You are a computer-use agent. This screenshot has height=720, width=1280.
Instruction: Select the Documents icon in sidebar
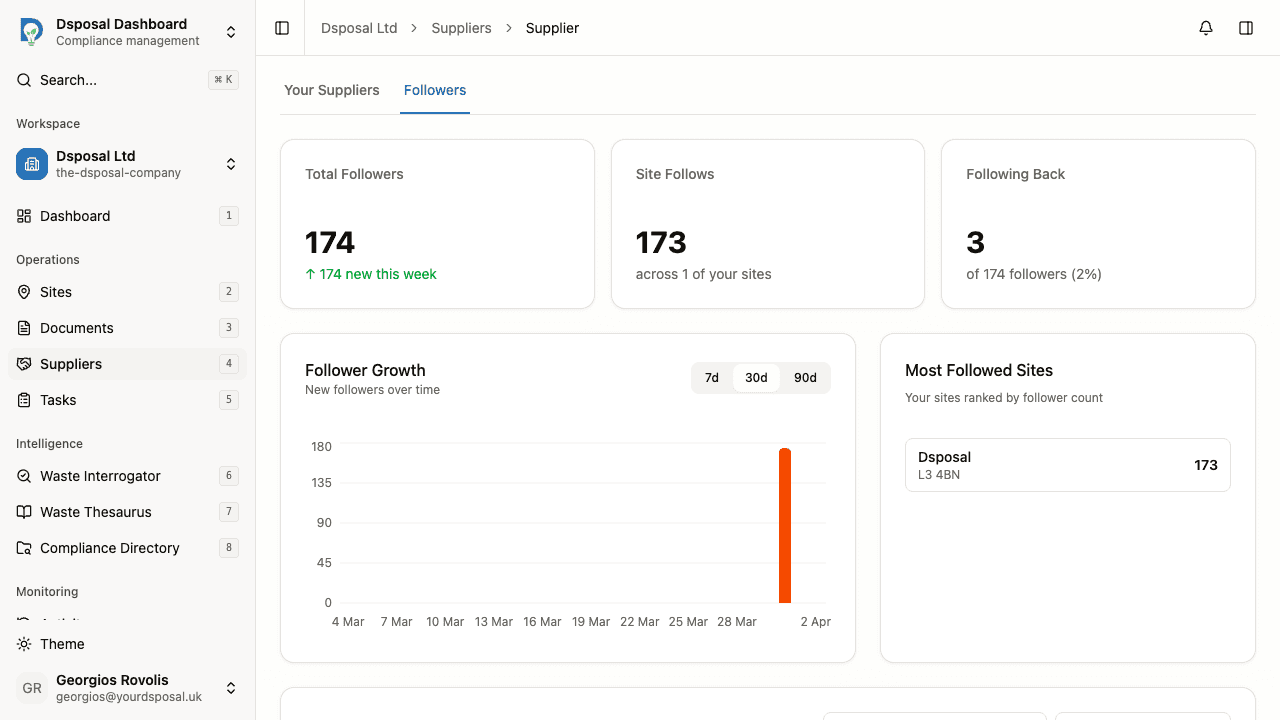click(x=22, y=327)
